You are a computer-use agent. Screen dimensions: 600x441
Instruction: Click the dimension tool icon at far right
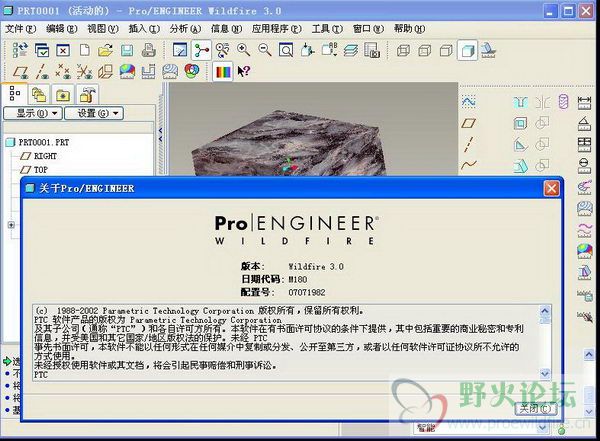click(584, 102)
